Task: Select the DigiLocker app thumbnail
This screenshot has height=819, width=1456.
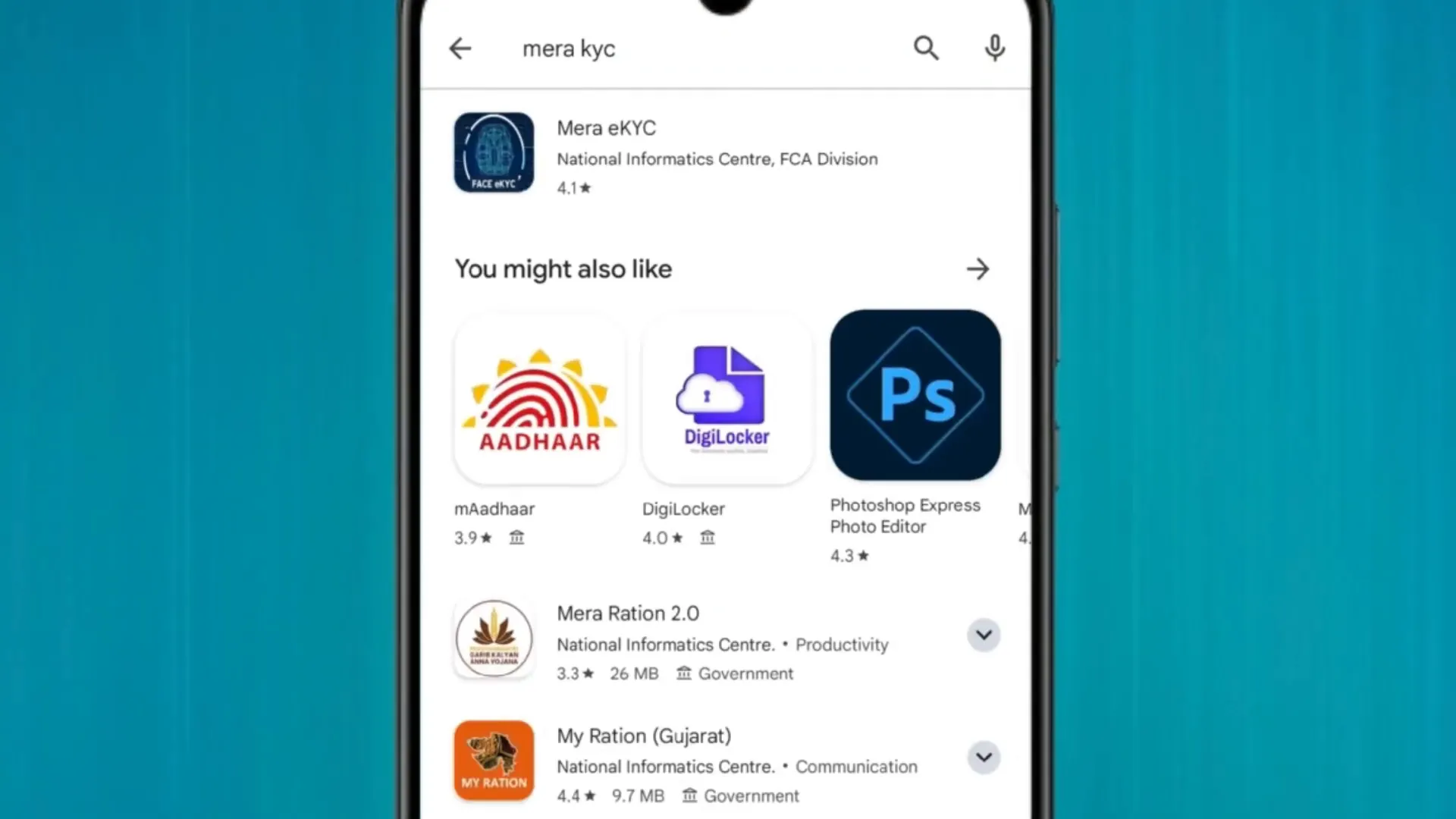Action: (727, 394)
